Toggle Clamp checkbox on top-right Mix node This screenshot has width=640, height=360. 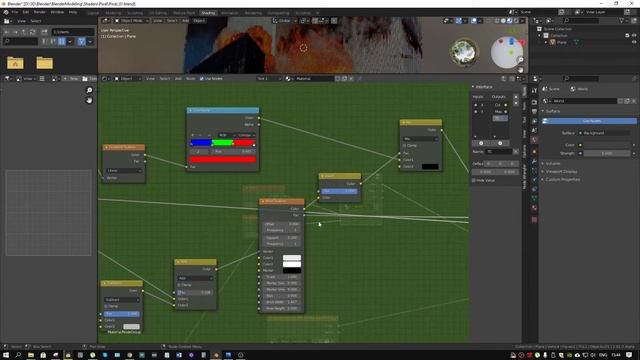pyautogui.click(x=404, y=145)
